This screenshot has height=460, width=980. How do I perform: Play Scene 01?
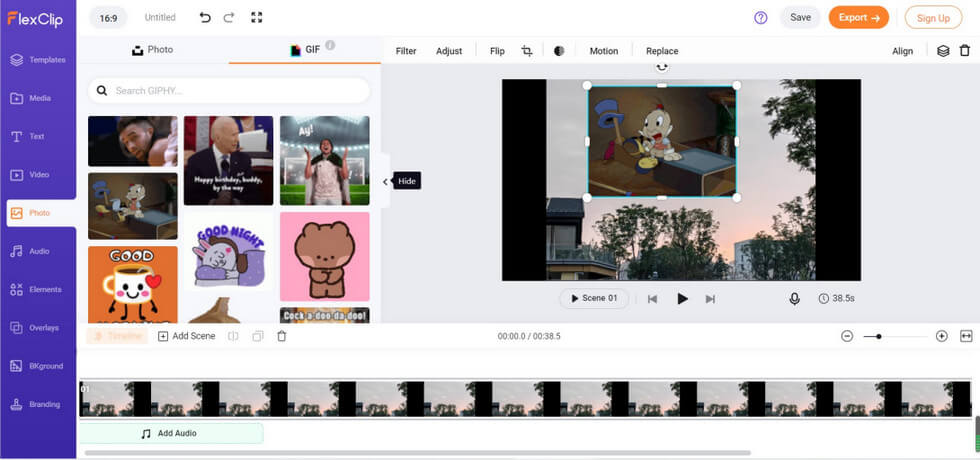coord(594,299)
